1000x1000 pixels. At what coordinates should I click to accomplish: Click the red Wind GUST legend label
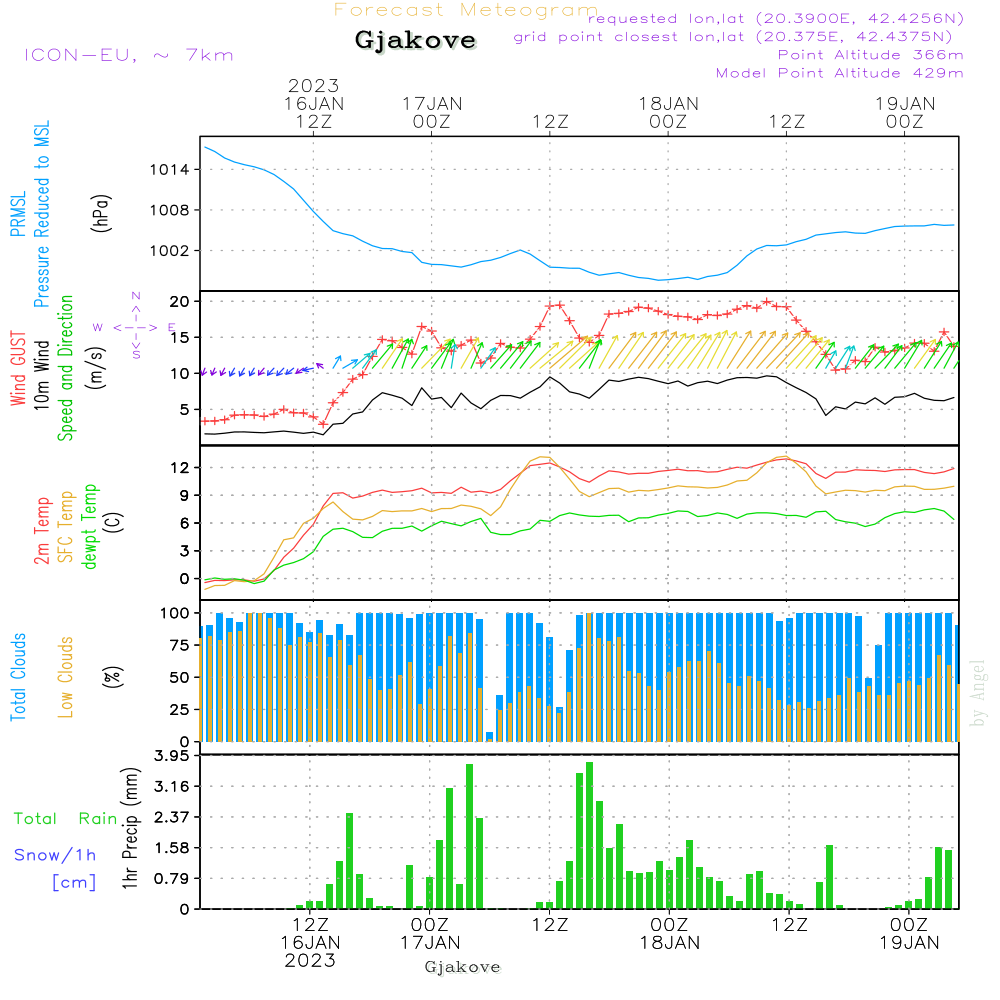tap(18, 368)
